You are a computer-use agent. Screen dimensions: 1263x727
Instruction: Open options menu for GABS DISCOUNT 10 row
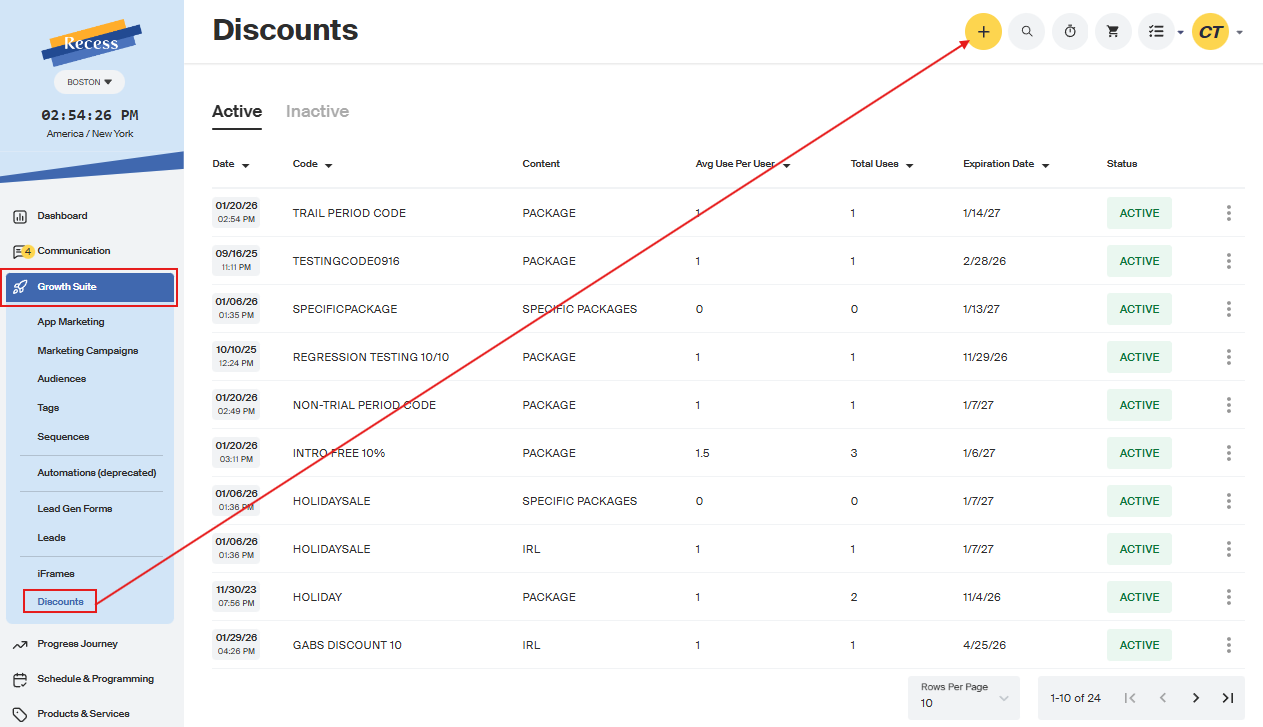1228,645
